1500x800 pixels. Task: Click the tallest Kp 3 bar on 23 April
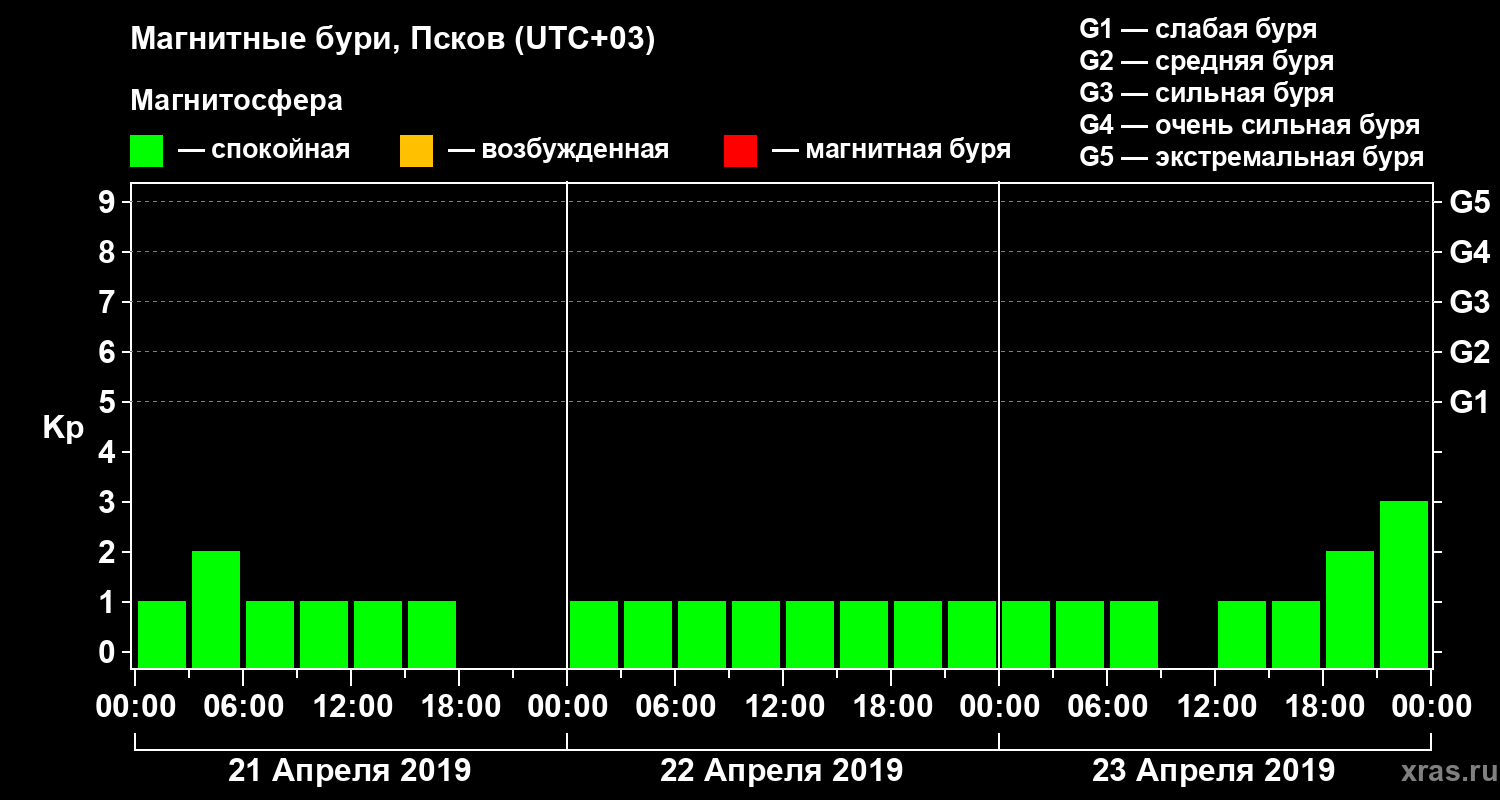click(x=1404, y=584)
